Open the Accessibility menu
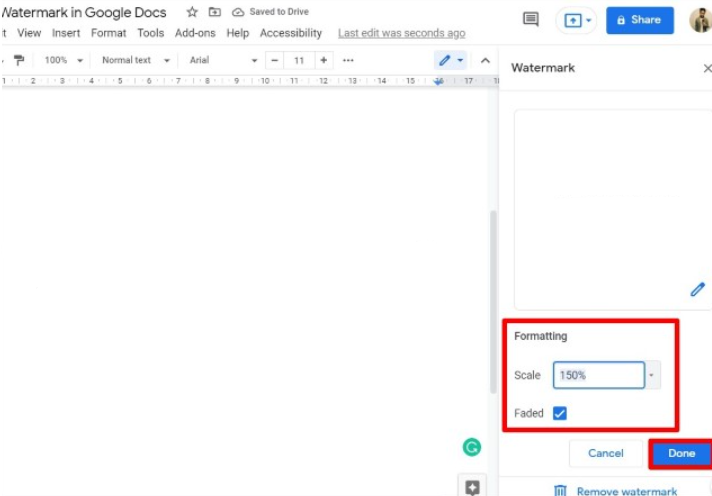The height and width of the screenshot is (496, 712). (291, 33)
